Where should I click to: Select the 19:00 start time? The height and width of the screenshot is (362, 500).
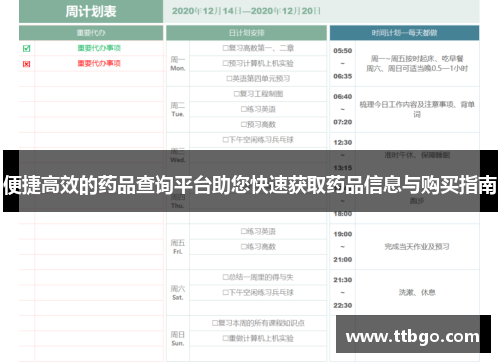[x=343, y=234]
